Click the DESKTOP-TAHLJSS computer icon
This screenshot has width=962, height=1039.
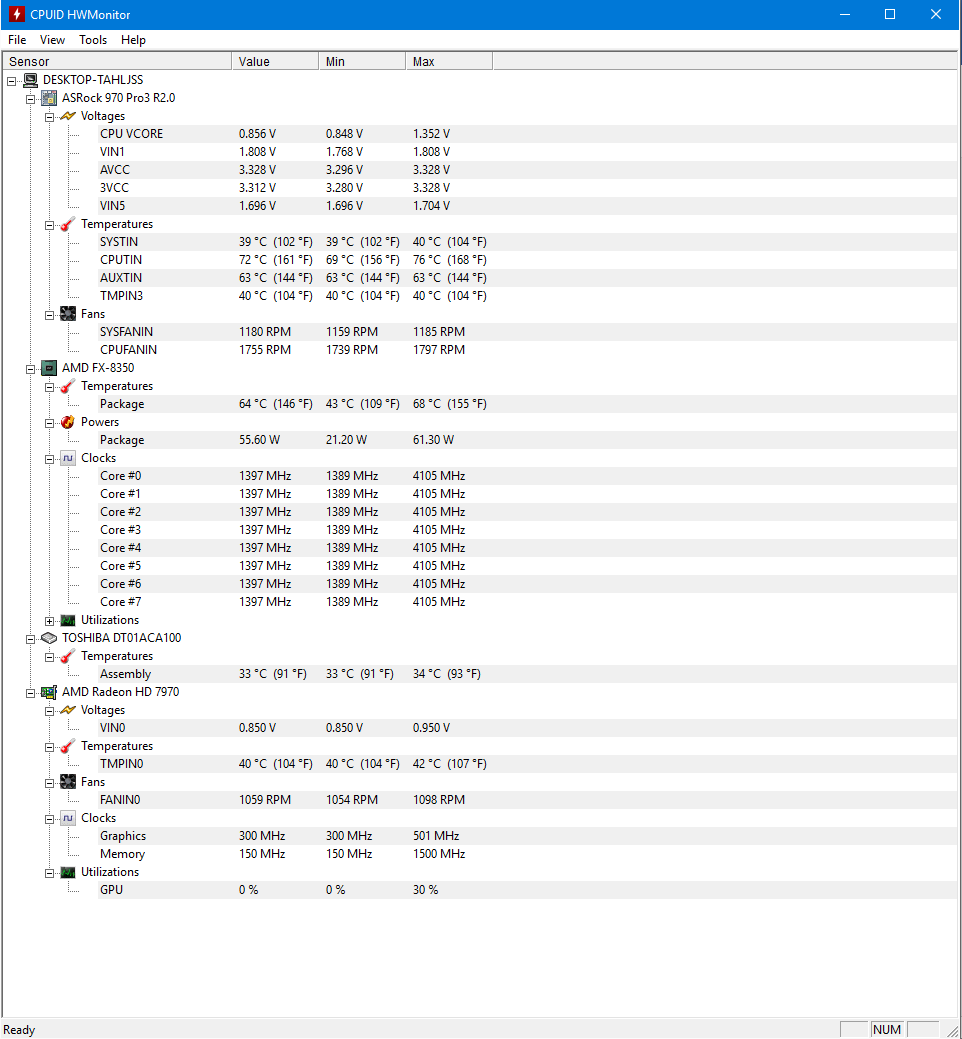click(30, 80)
